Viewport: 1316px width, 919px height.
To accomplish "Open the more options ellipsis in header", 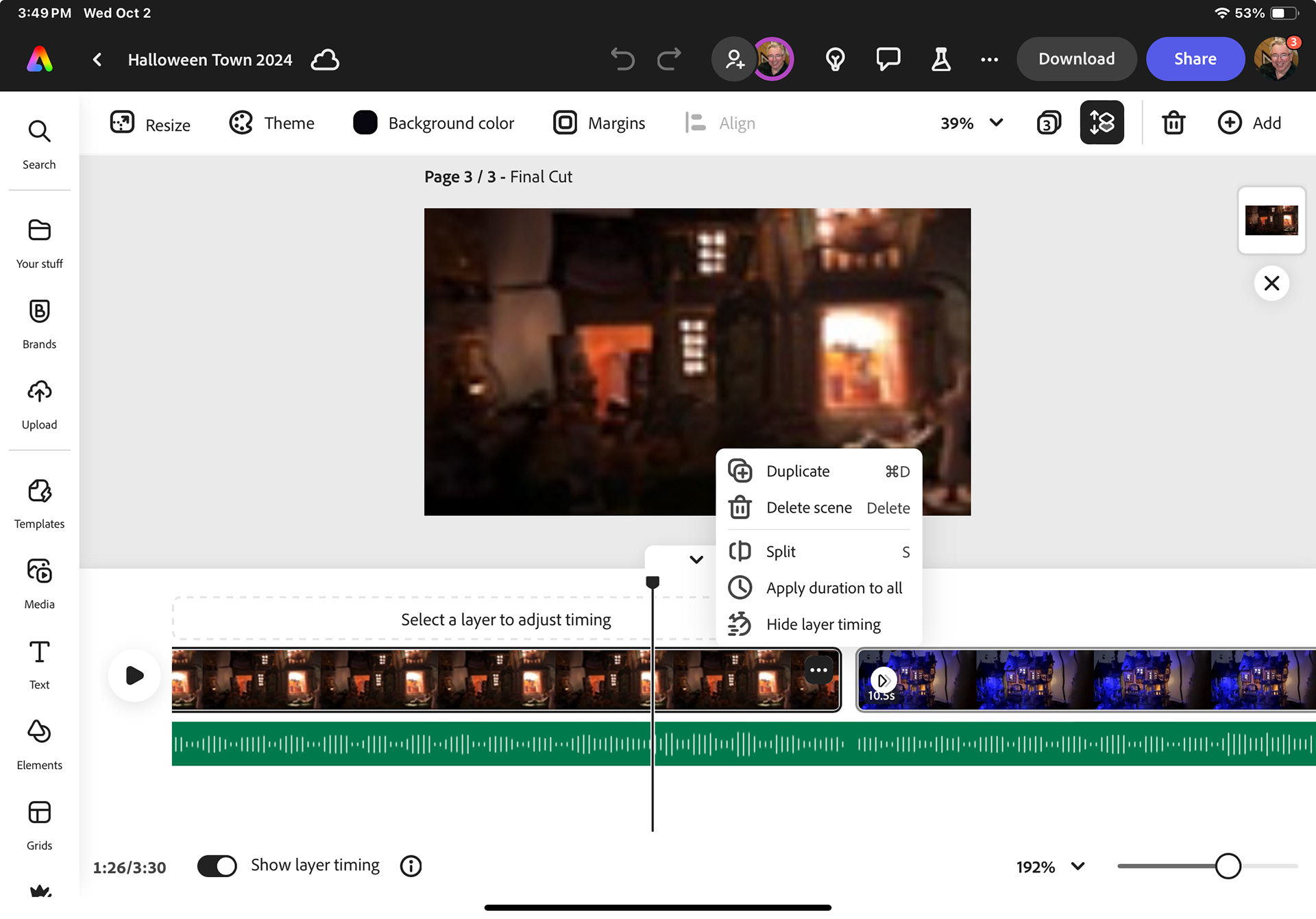I will pos(989,60).
